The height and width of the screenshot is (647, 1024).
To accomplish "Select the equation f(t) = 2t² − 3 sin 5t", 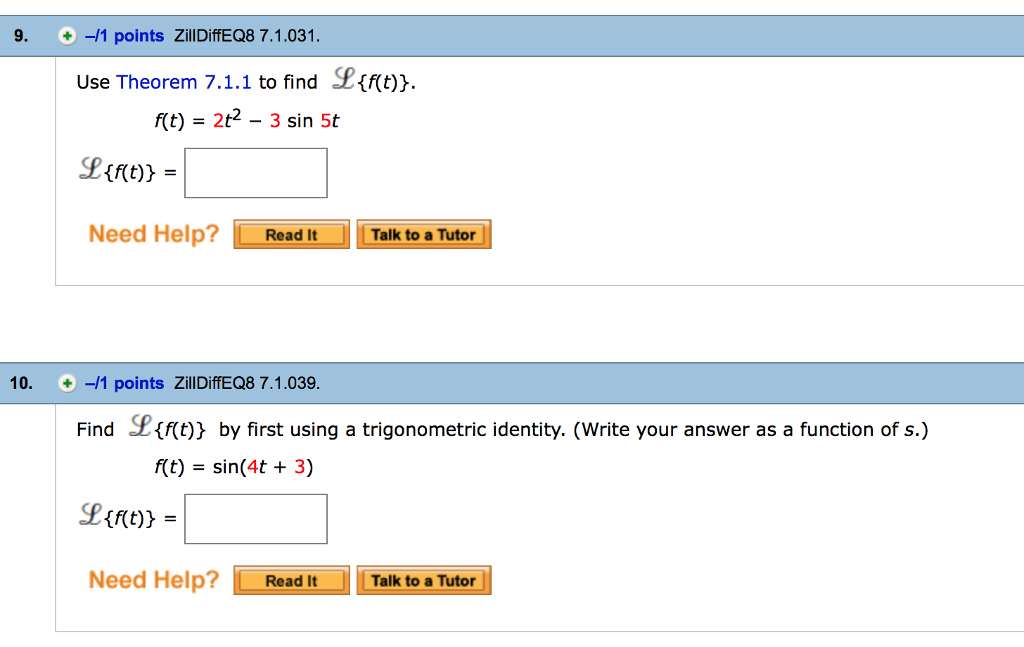I will [249, 119].
